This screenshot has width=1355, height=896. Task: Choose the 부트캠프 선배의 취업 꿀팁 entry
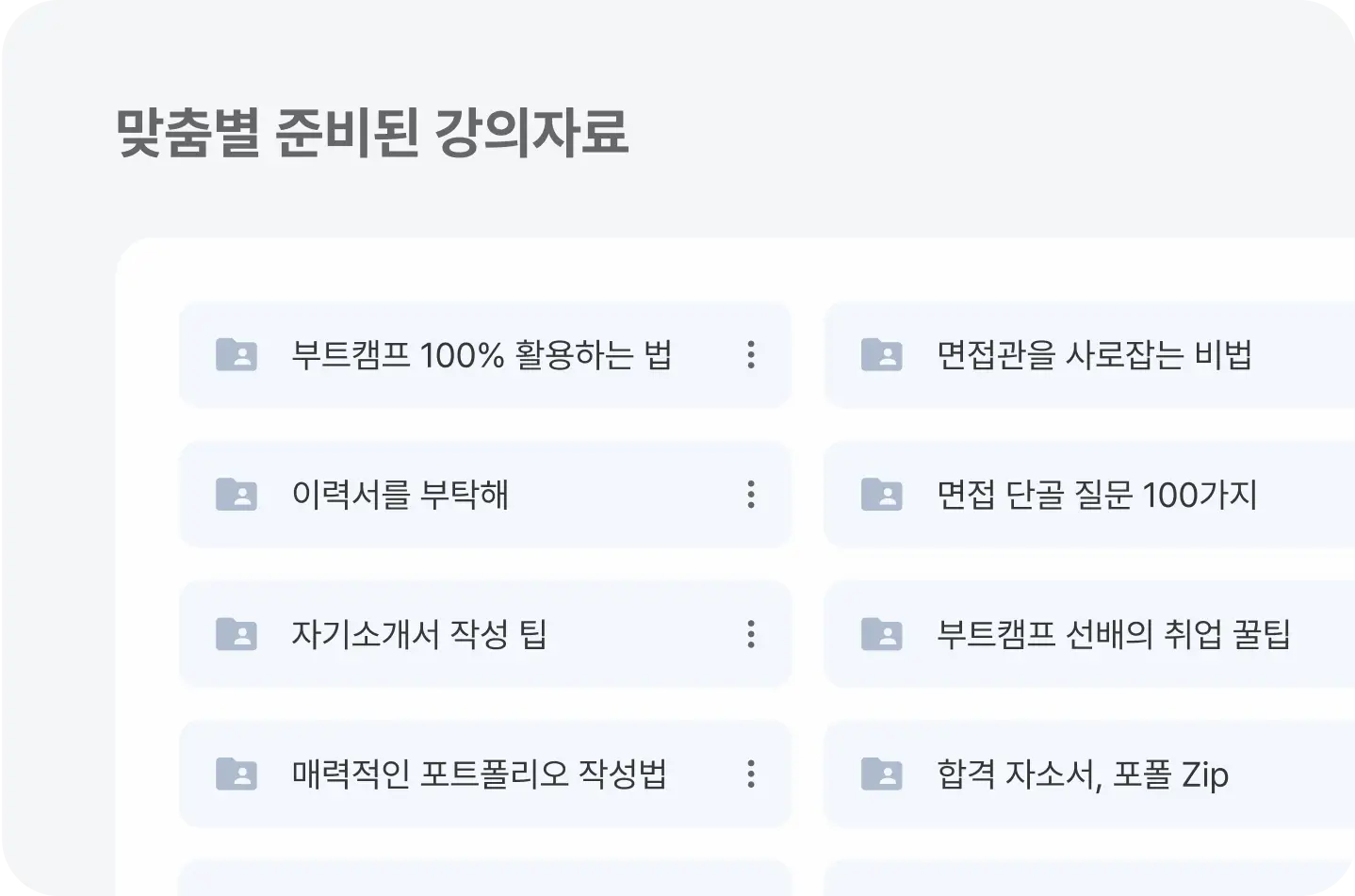[x=1113, y=634]
